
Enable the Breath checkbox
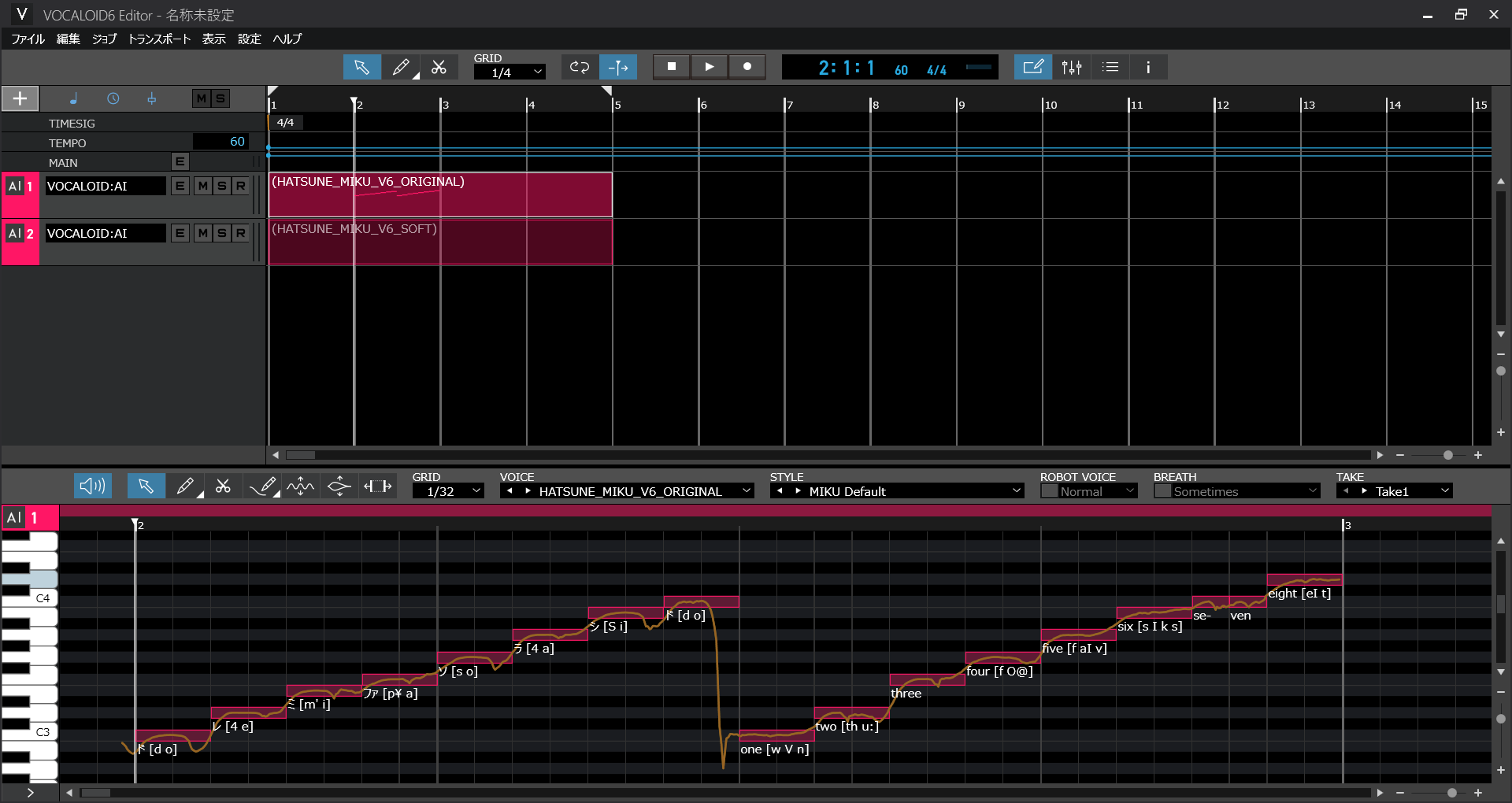(x=1162, y=491)
